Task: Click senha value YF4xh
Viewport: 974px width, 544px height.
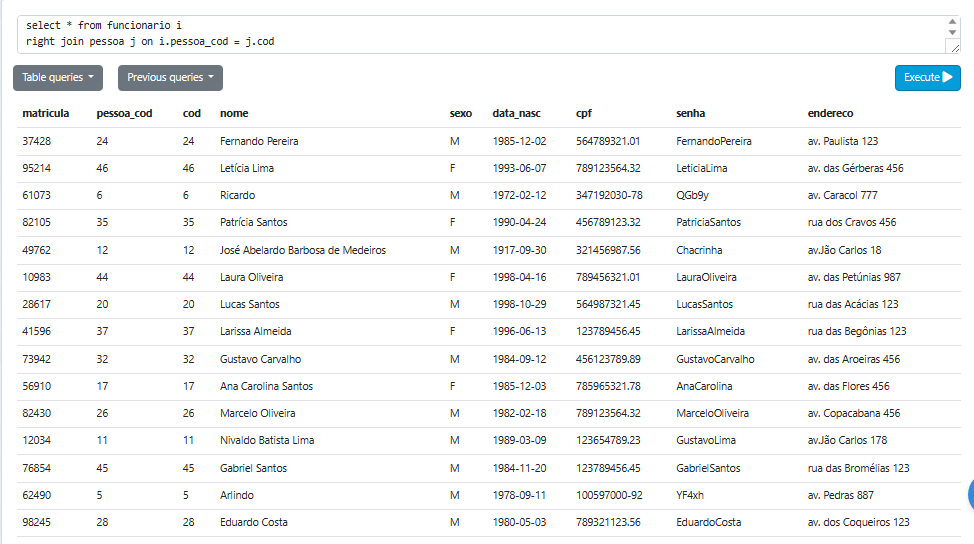Action: tap(690, 495)
